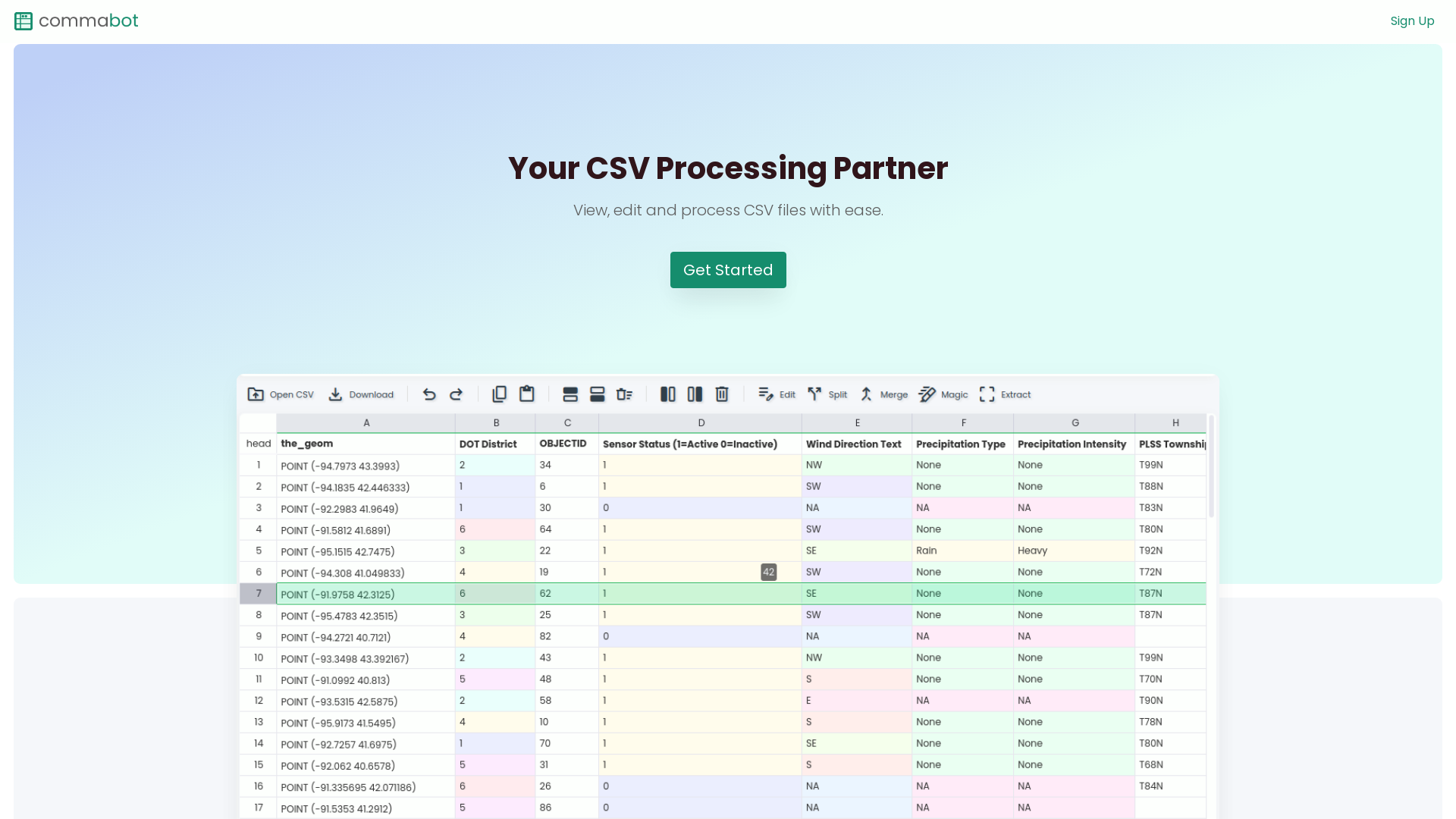Click the Merge tool icon
Screen dimensions: 1456x819
coord(866,394)
